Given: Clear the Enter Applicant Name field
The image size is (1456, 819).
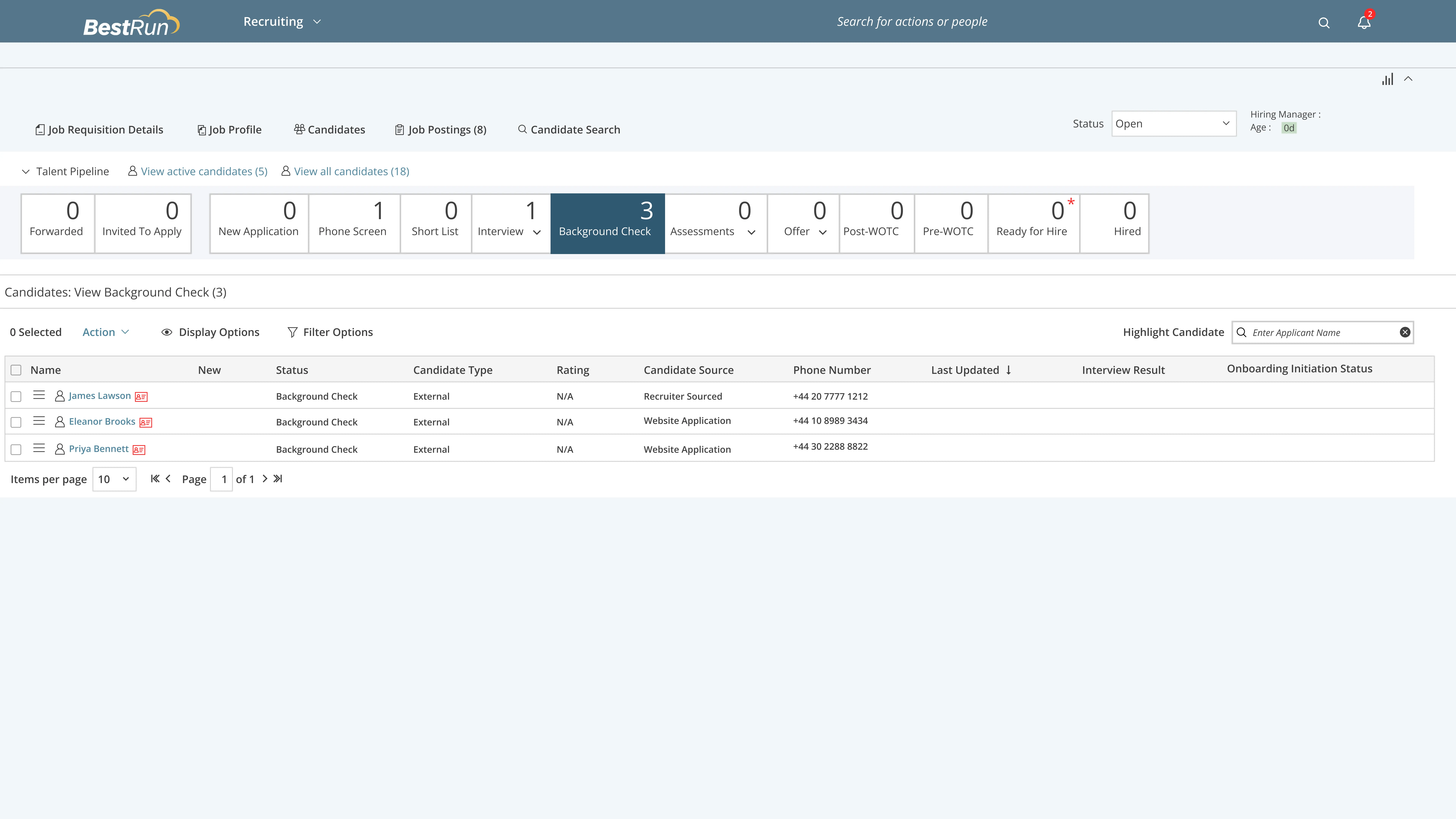Looking at the screenshot, I should click(1405, 332).
